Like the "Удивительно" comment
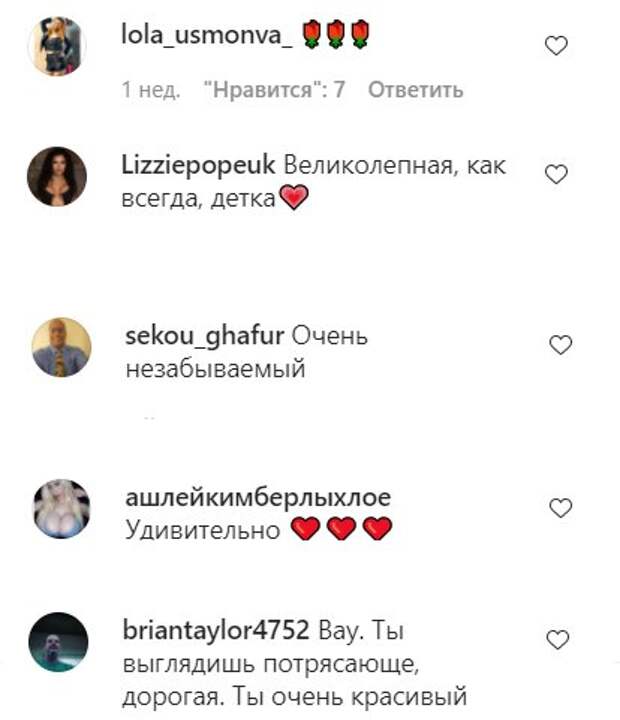The image size is (620, 720). [x=561, y=508]
